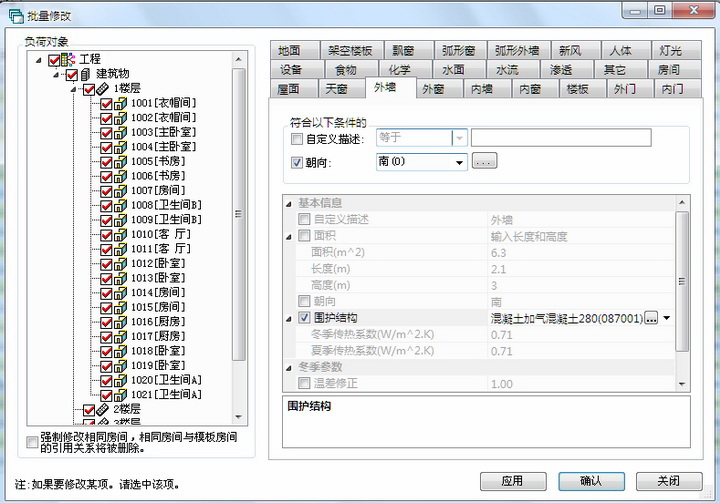720x503 pixels.
Task: Click room icon for 1005[书房]
Action: point(120,162)
